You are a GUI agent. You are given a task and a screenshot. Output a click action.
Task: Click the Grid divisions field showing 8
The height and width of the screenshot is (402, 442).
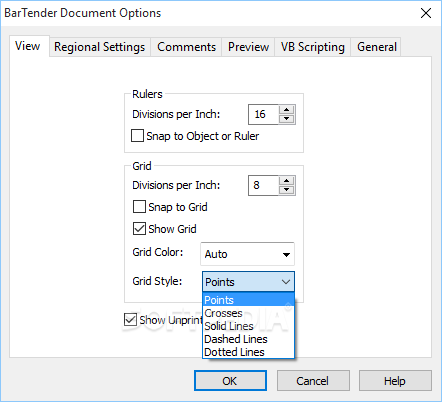click(x=264, y=185)
